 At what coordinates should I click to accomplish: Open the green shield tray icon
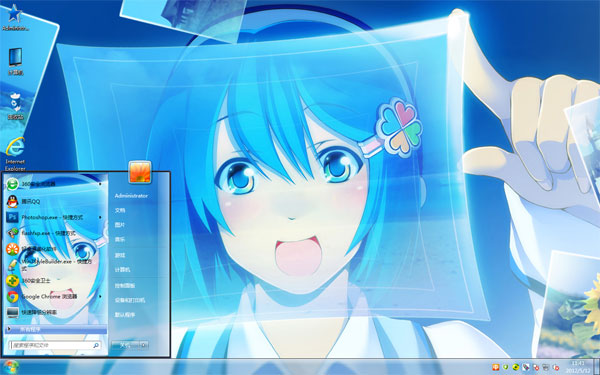coord(505,367)
